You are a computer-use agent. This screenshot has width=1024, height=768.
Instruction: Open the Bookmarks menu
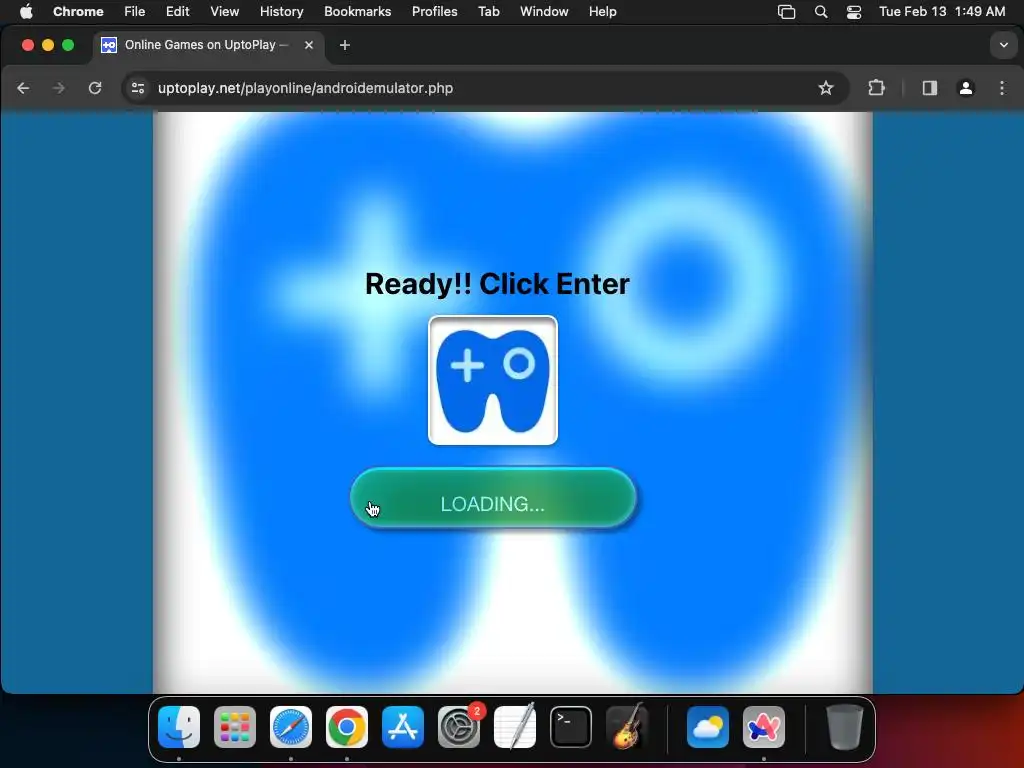pos(357,12)
